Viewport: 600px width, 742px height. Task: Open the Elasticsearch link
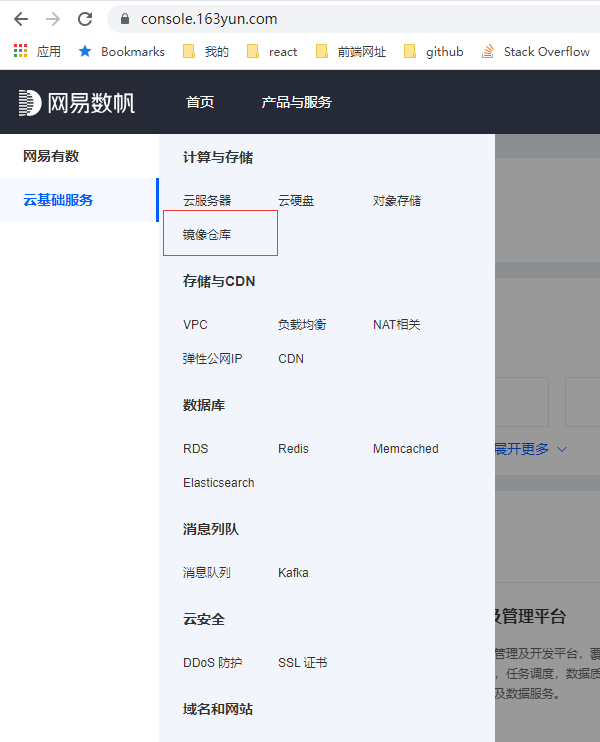(219, 483)
